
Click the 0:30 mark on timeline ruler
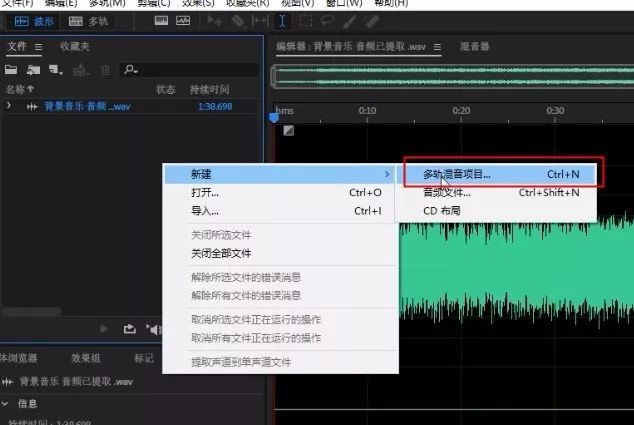(x=555, y=111)
